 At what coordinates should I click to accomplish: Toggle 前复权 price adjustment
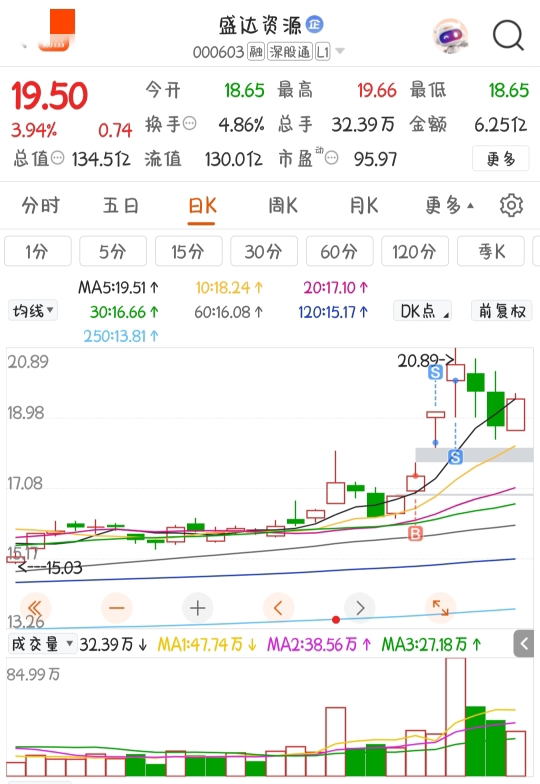point(502,311)
